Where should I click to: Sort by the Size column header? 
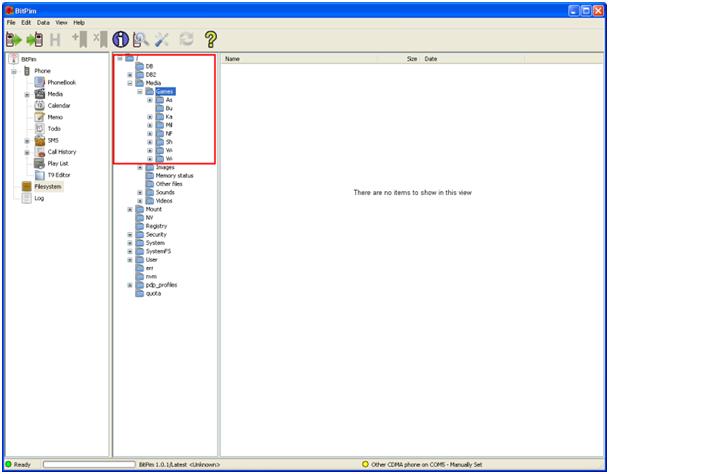click(398, 59)
